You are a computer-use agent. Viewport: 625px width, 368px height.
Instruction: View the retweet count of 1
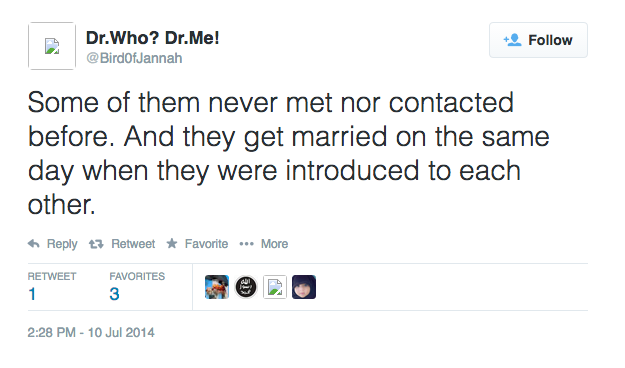[32, 294]
